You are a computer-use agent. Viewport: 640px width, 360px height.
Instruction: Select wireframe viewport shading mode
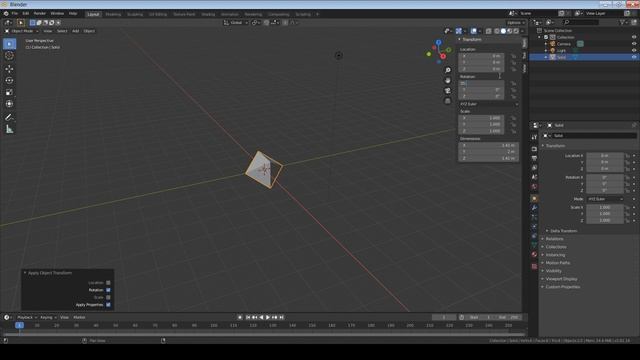[x=497, y=31]
